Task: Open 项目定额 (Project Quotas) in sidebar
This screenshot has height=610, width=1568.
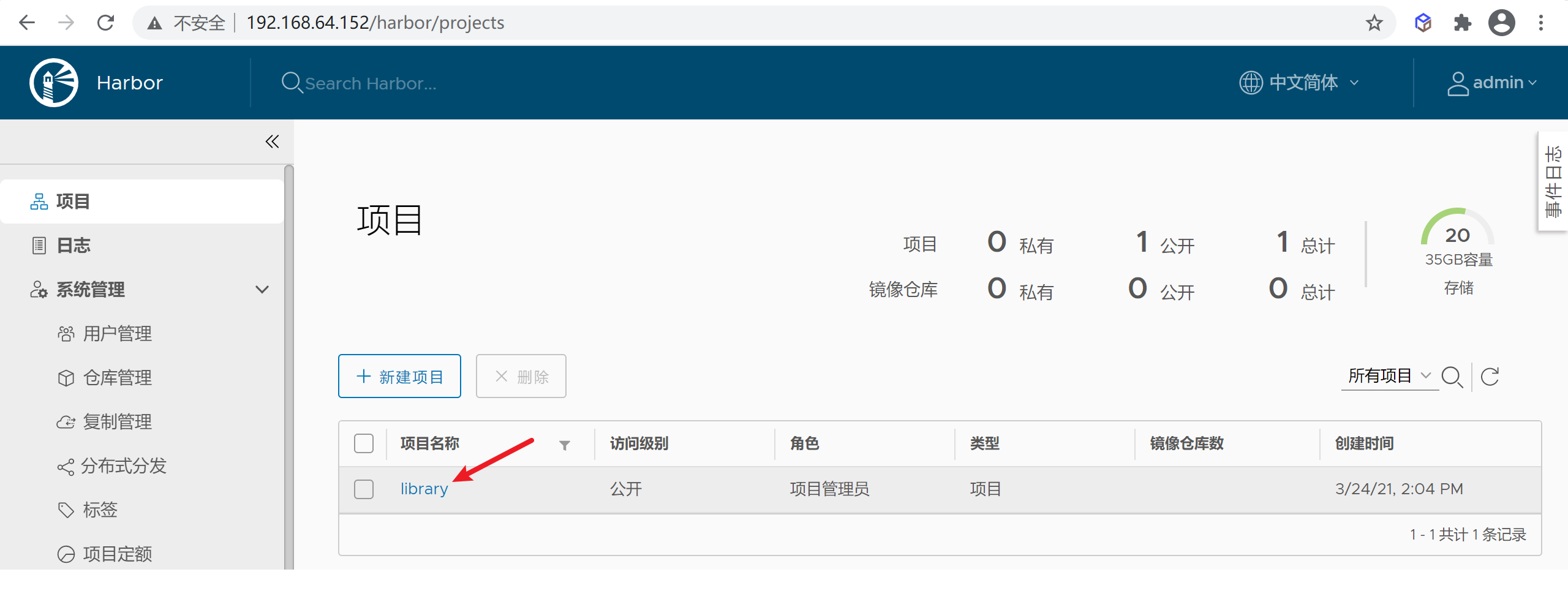Action: [x=118, y=554]
